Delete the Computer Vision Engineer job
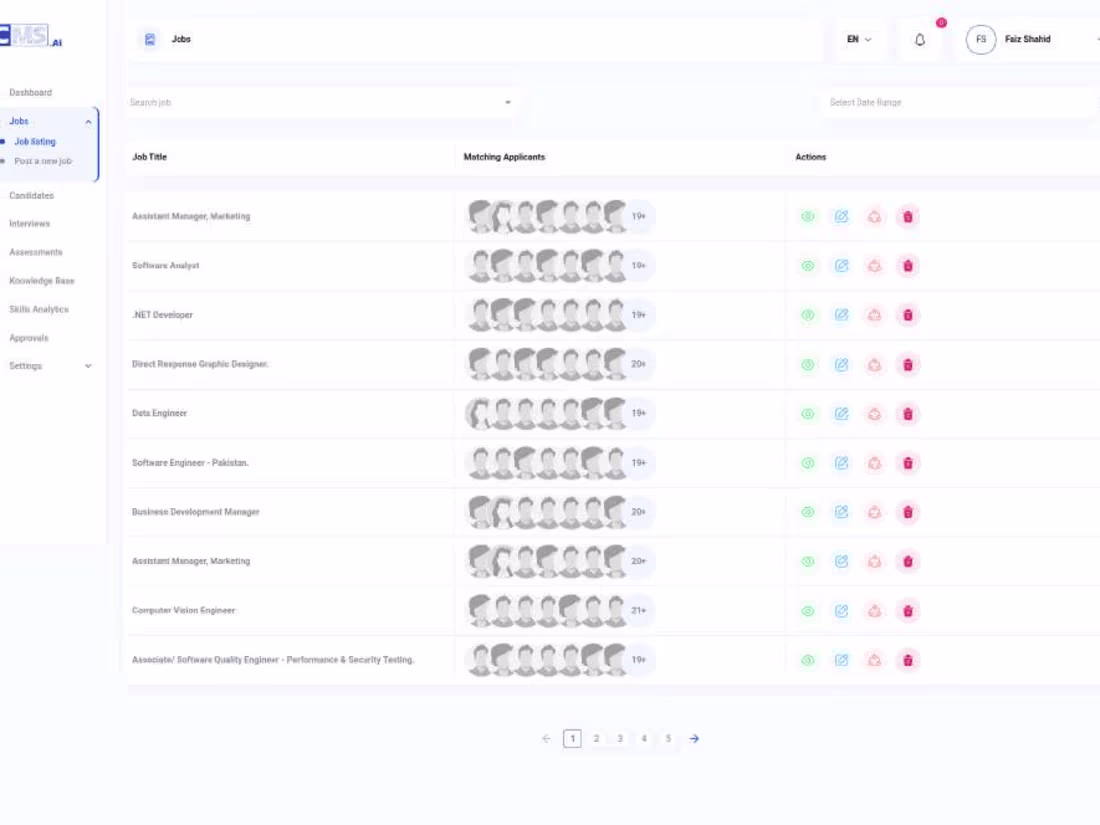The width and height of the screenshot is (1100, 825). coord(908,611)
